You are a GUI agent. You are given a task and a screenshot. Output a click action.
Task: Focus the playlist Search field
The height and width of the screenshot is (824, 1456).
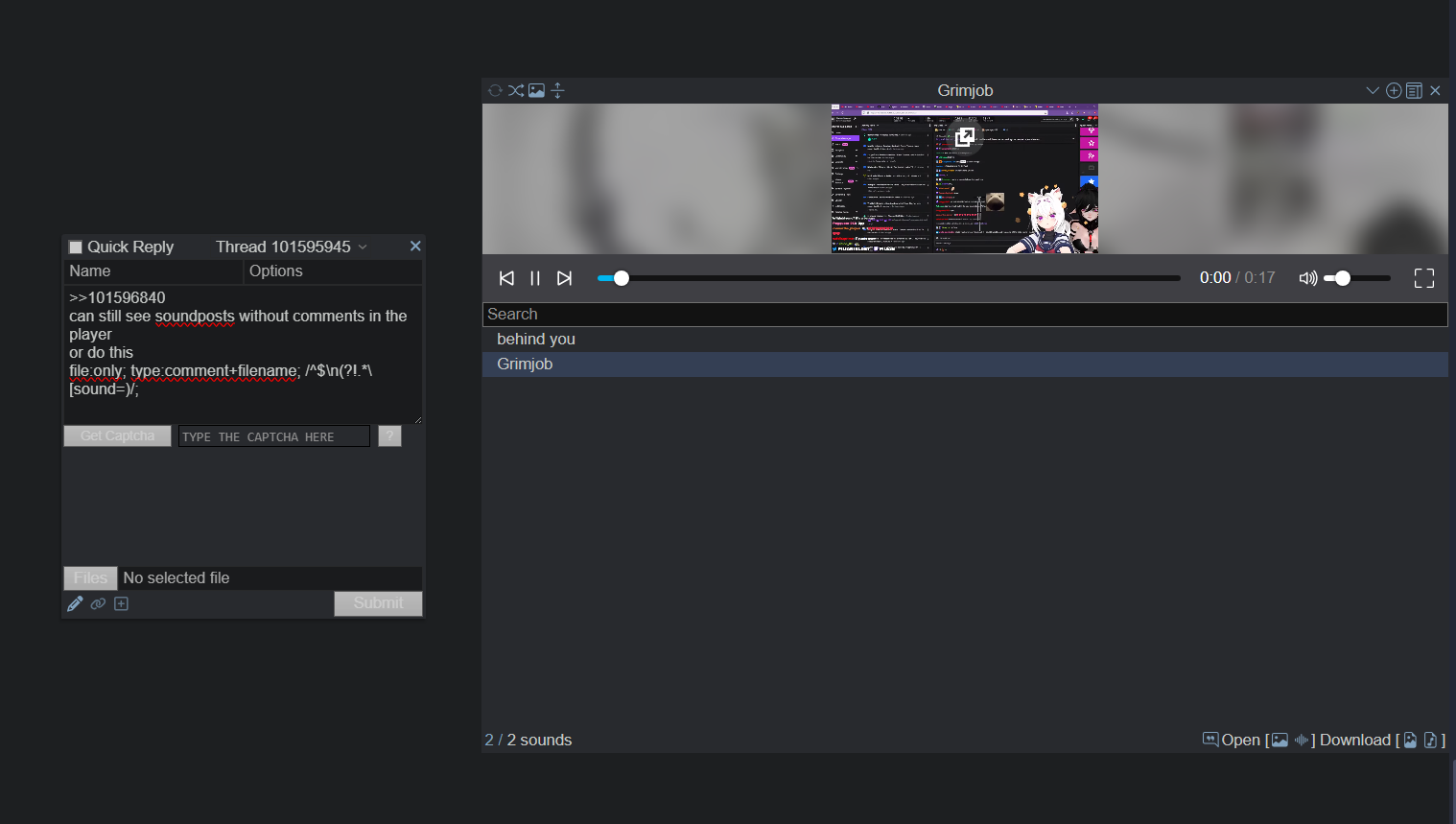click(x=965, y=315)
